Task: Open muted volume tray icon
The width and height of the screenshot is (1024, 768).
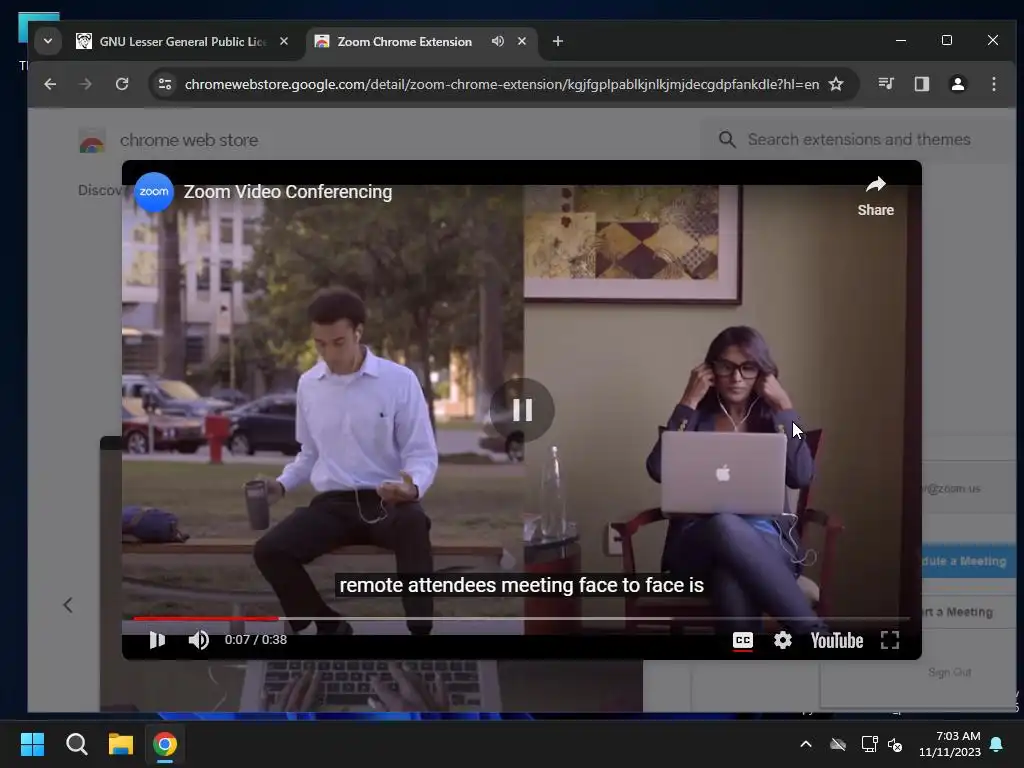Action: tap(895, 744)
